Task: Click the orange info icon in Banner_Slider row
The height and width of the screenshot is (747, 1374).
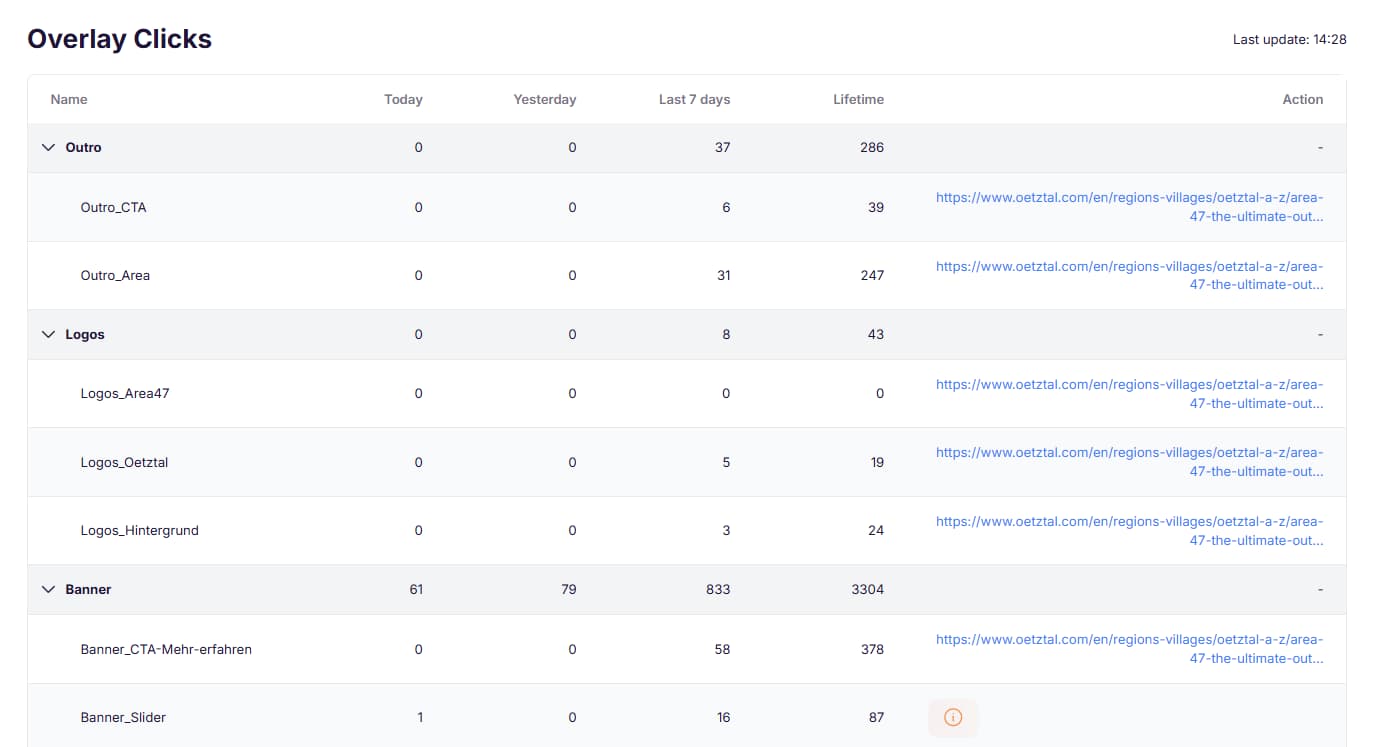Action: click(x=953, y=717)
